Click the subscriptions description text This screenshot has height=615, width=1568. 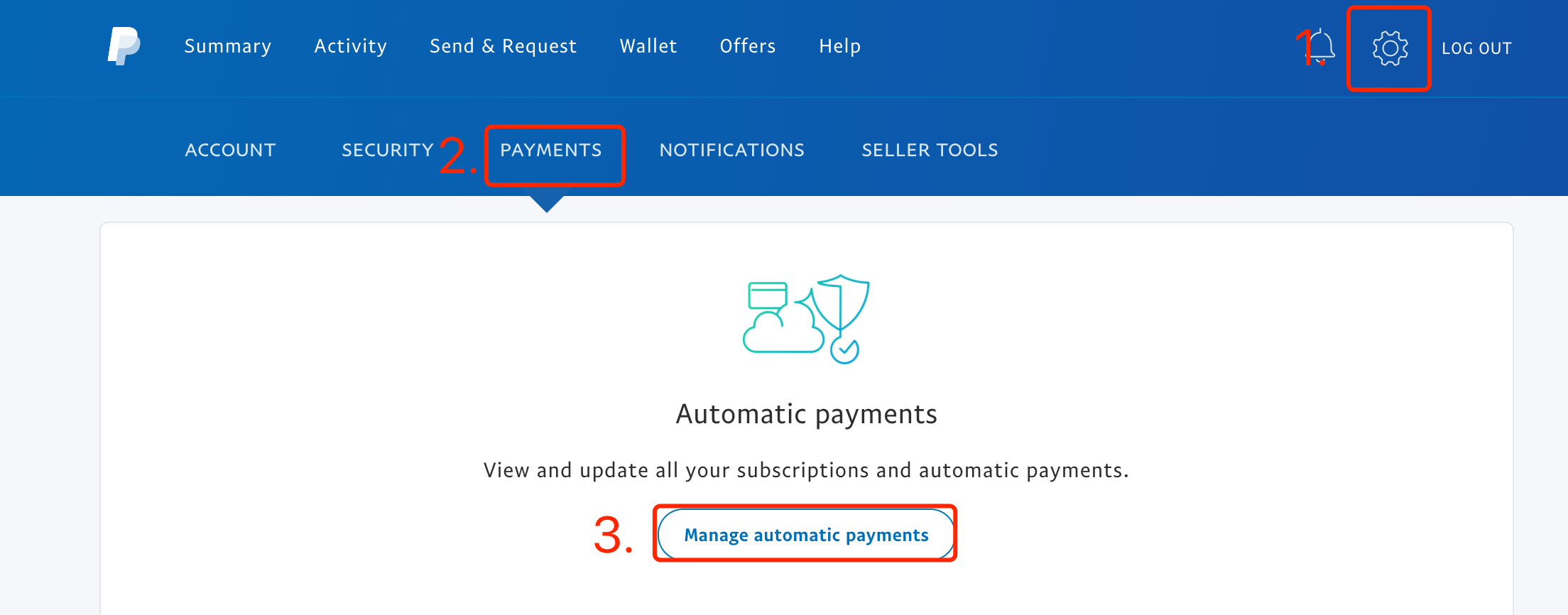pyautogui.click(x=806, y=470)
